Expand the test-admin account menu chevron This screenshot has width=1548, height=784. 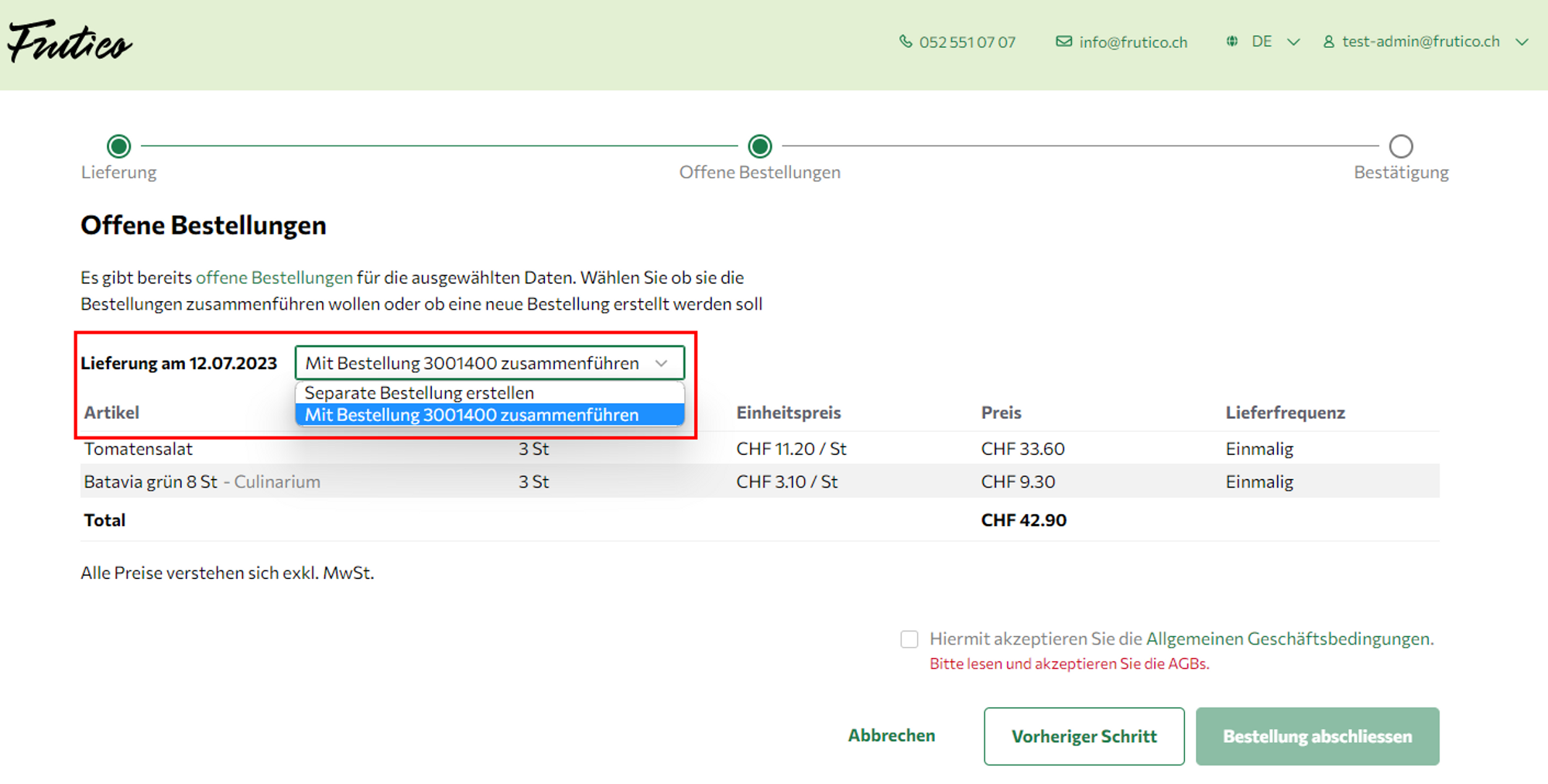click(x=1522, y=42)
